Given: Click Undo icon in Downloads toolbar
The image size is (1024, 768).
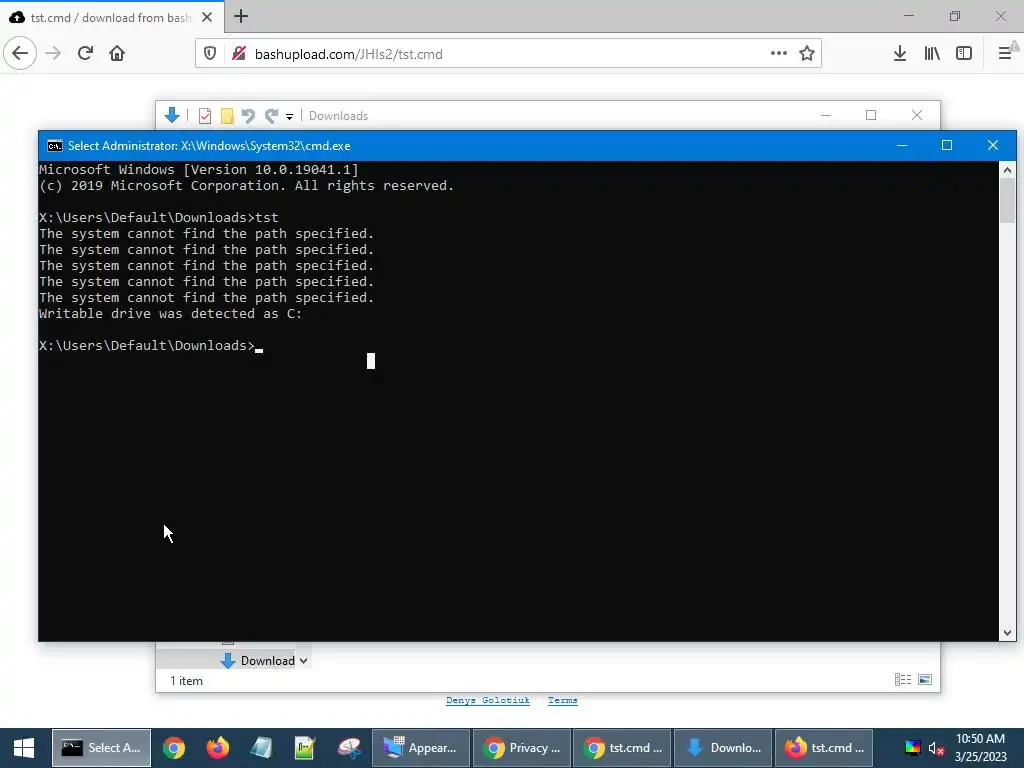Looking at the screenshot, I should (248, 116).
